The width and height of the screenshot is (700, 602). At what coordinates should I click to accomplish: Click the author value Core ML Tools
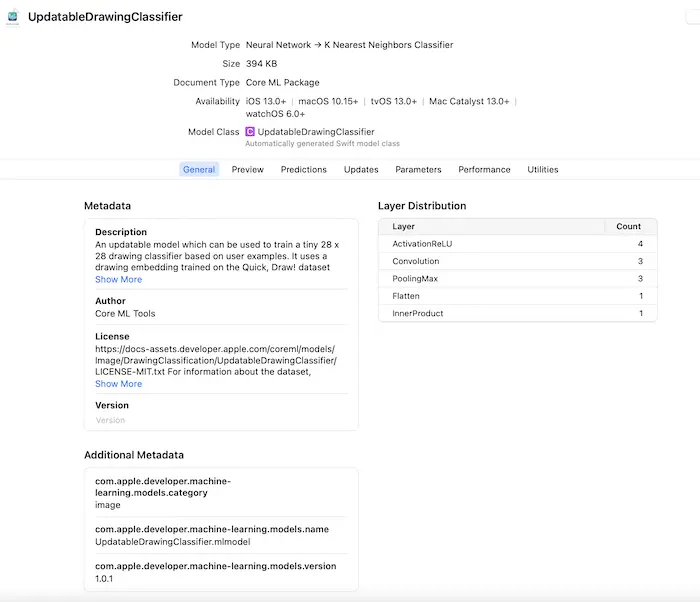pyautogui.click(x=125, y=314)
